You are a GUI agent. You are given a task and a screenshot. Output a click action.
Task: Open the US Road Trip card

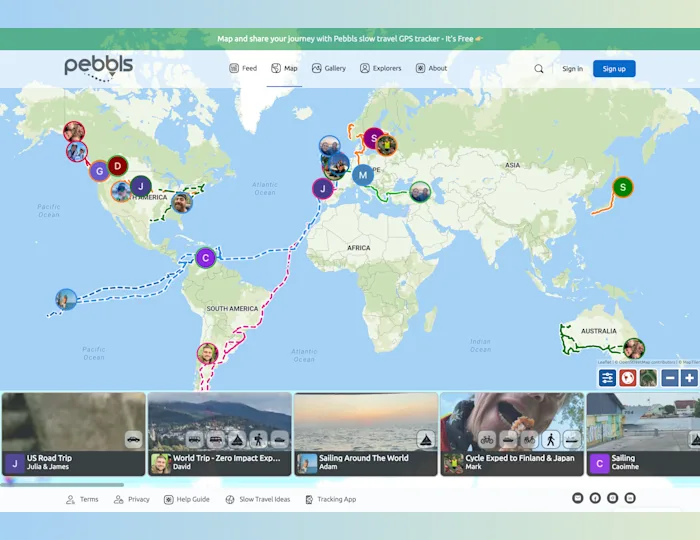pyautogui.click(x=74, y=434)
